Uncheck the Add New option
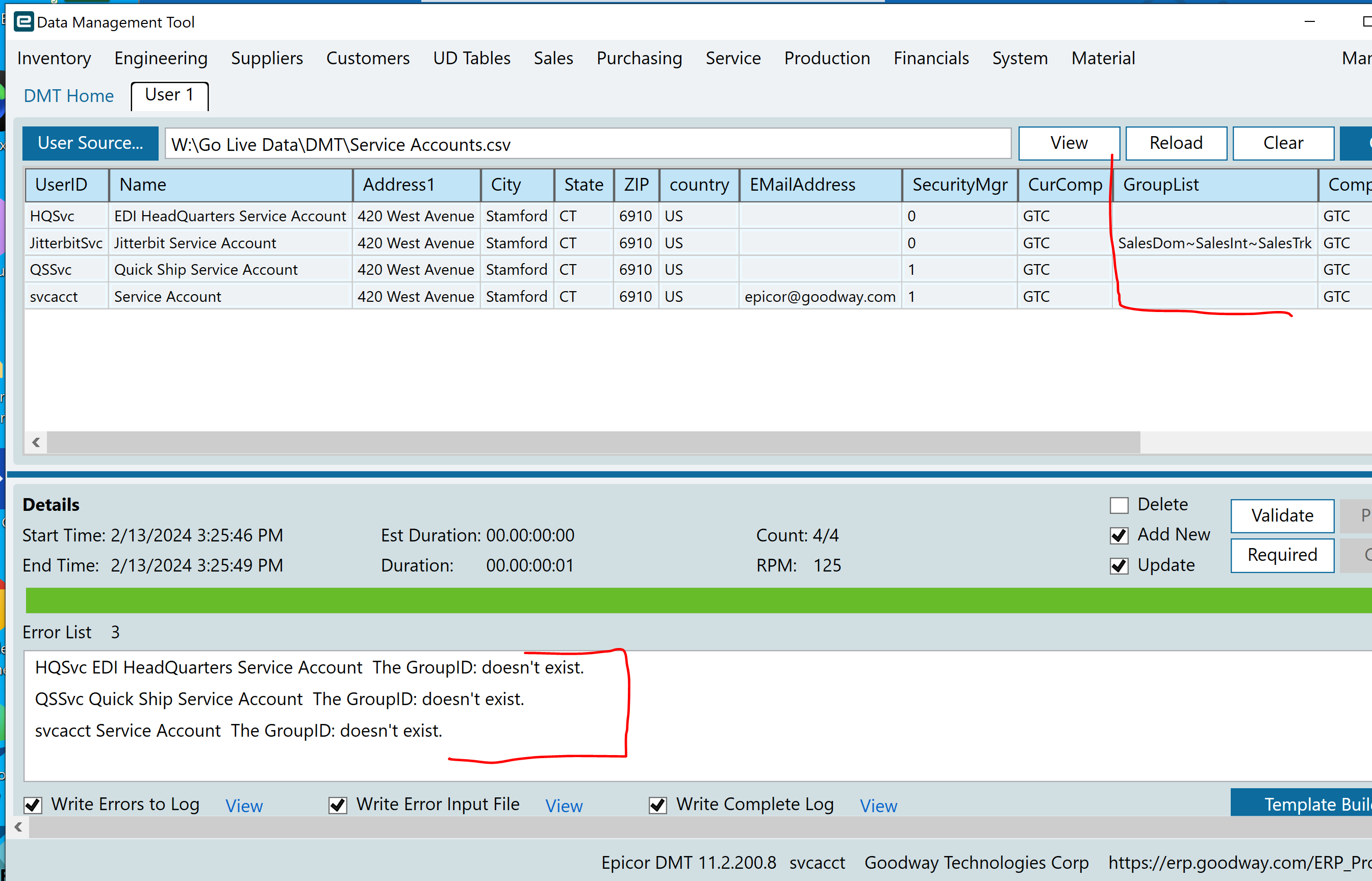 click(1119, 535)
